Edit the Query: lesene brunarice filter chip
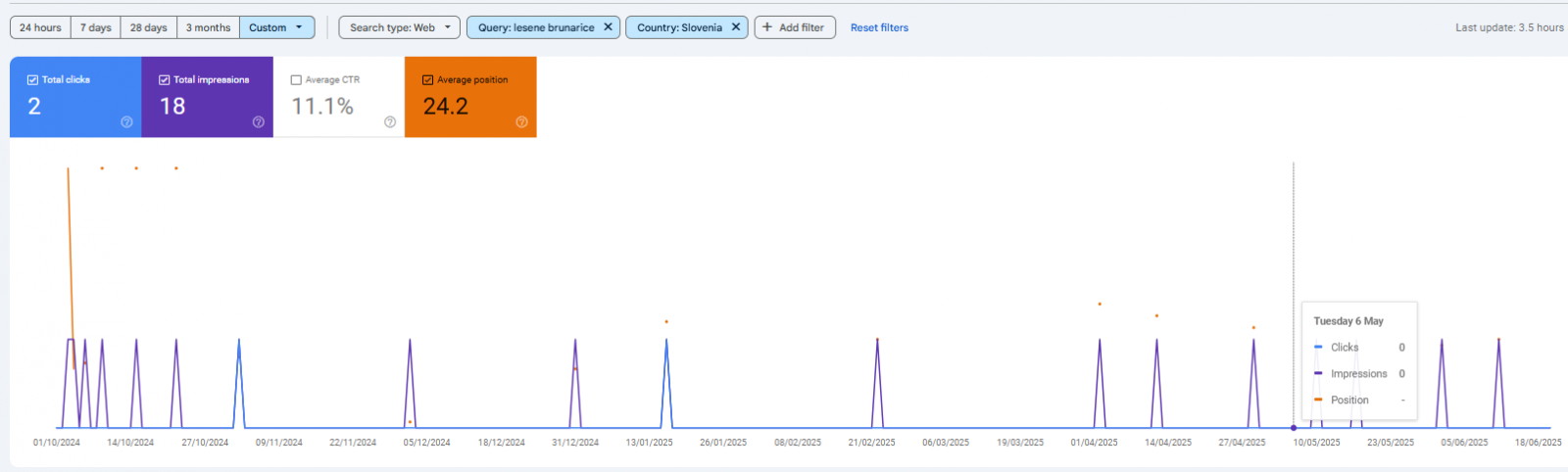This screenshot has height=472, width=1568. [x=536, y=27]
